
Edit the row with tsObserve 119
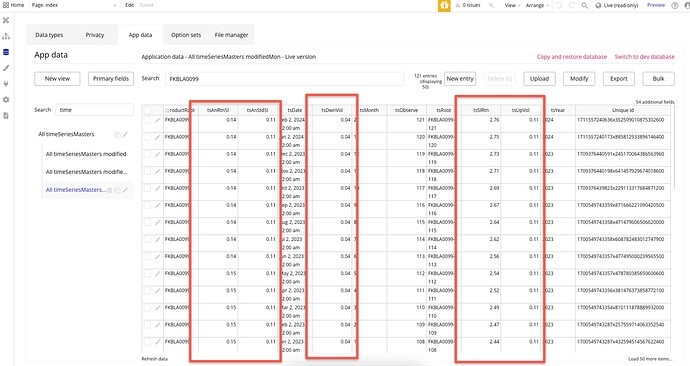[158, 154]
